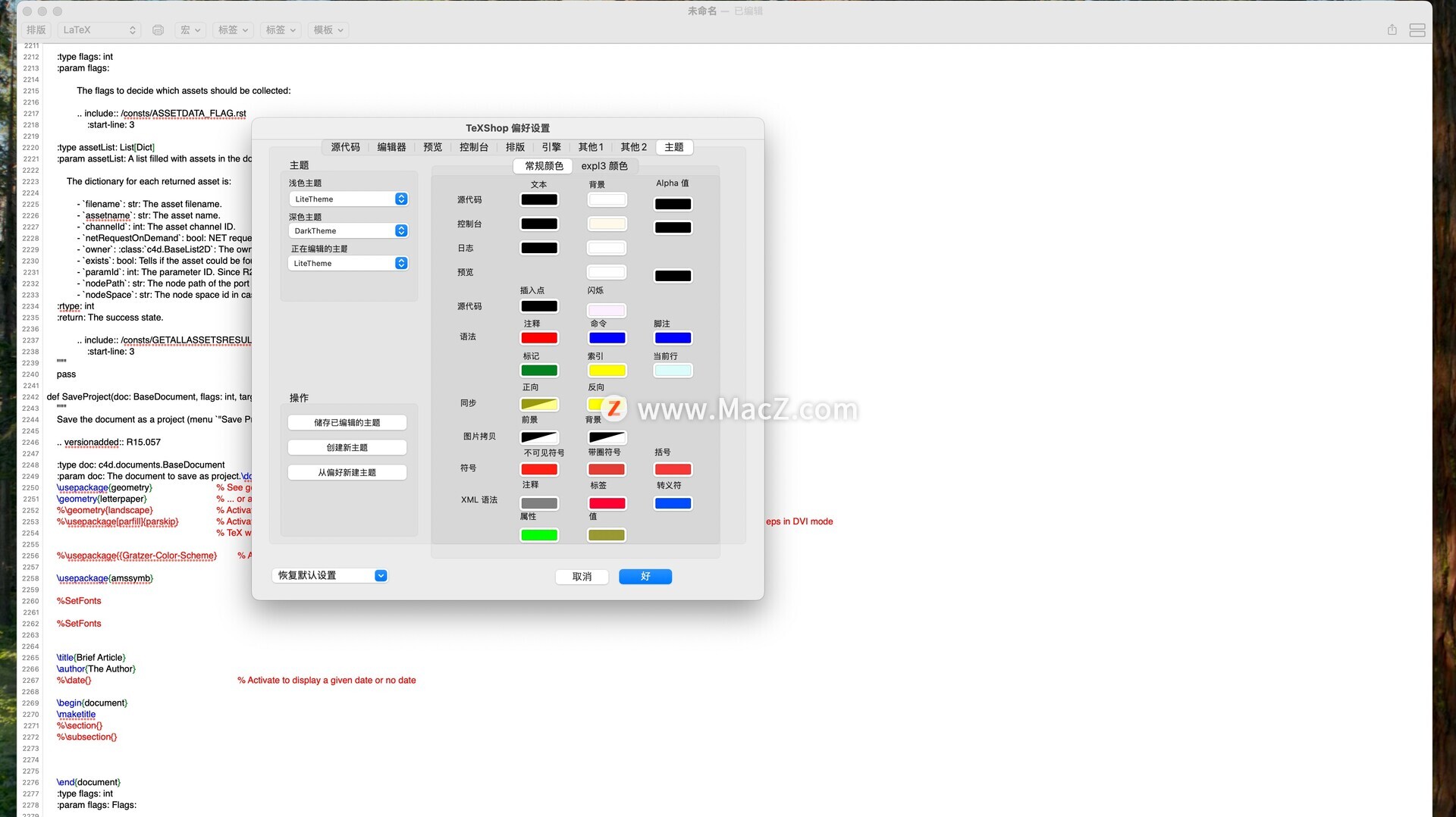Open the 深色主题 DarkTheme popup
The width and height of the screenshot is (1456, 817).
tap(349, 230)
